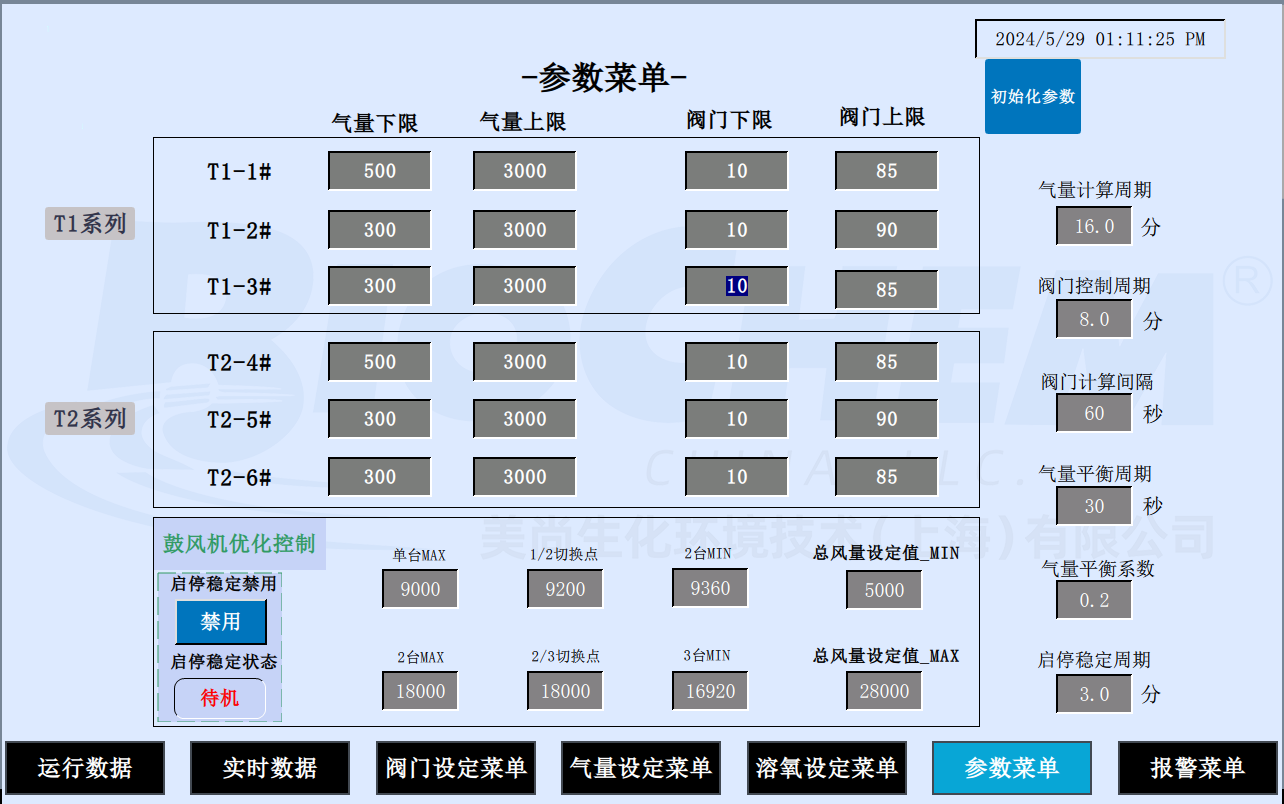Open 溶氧设定菜单
The width and height of the screenshot is (1284, 804).
827,768
